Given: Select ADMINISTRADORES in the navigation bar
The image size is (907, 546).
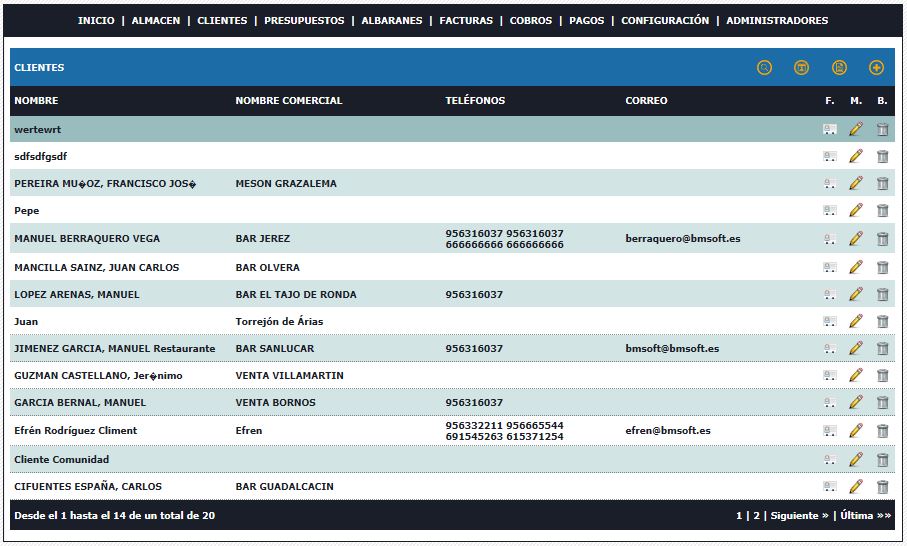Looking at the screenshot, I should point(777,21).
